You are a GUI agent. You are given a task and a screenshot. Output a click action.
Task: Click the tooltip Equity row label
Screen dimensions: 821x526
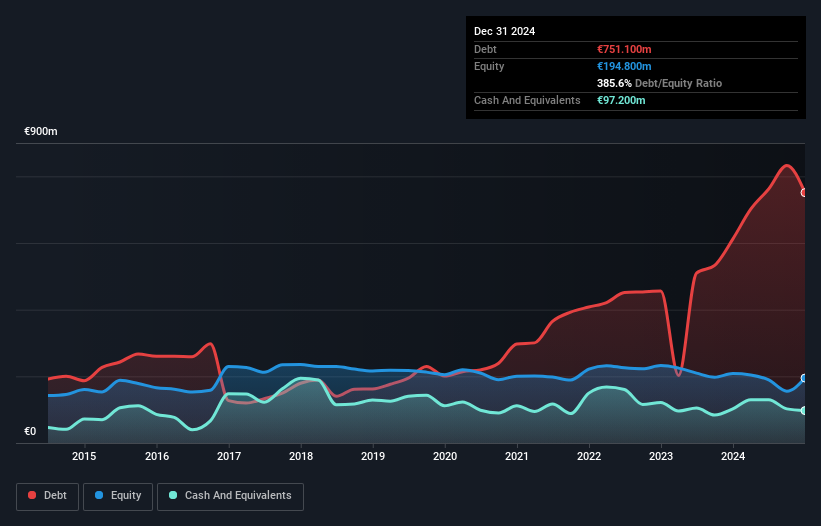[489, 66]
